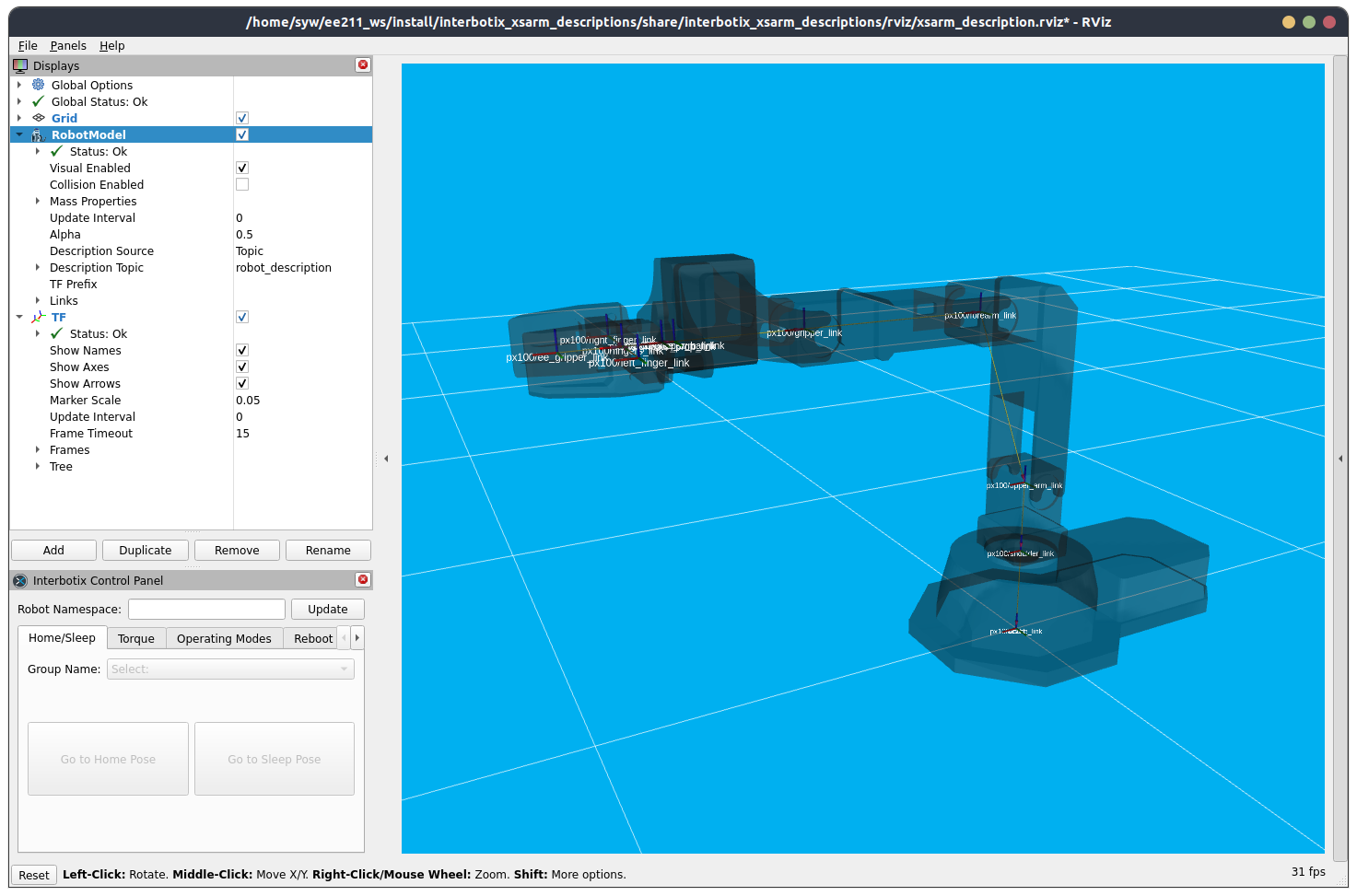Open the Group Name dropdown
This screenshot has width=1357, height=896.
pos(230,669)
